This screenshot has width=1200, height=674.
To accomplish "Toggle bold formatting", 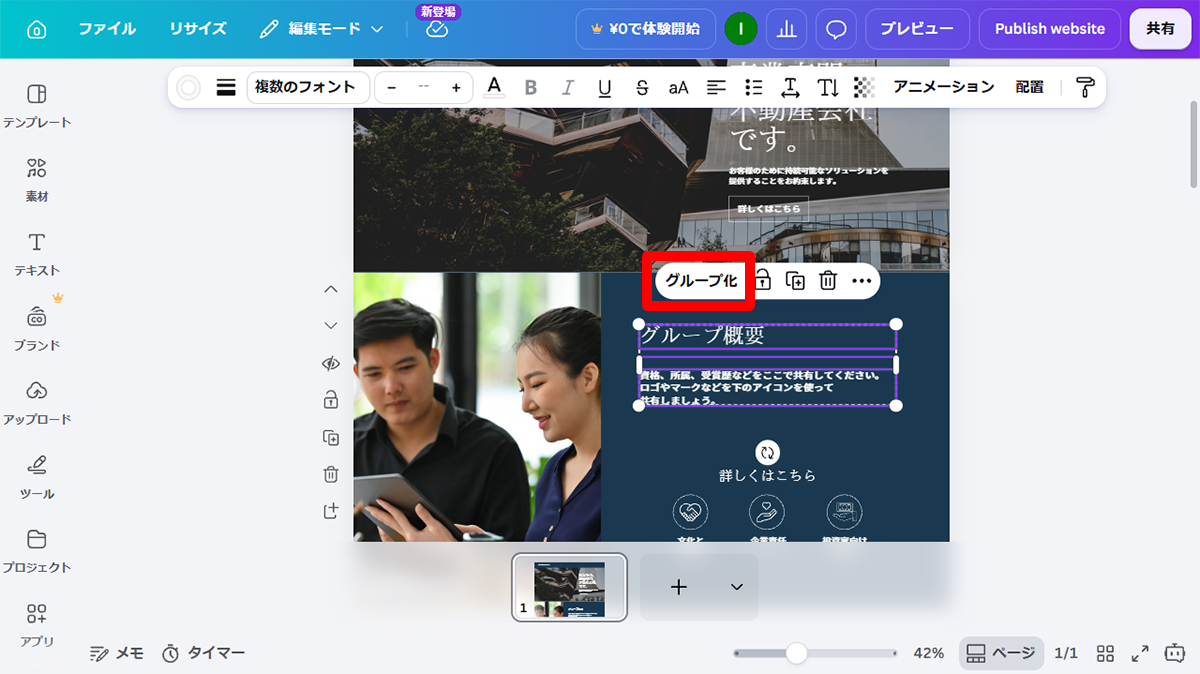I will [531, 87].
